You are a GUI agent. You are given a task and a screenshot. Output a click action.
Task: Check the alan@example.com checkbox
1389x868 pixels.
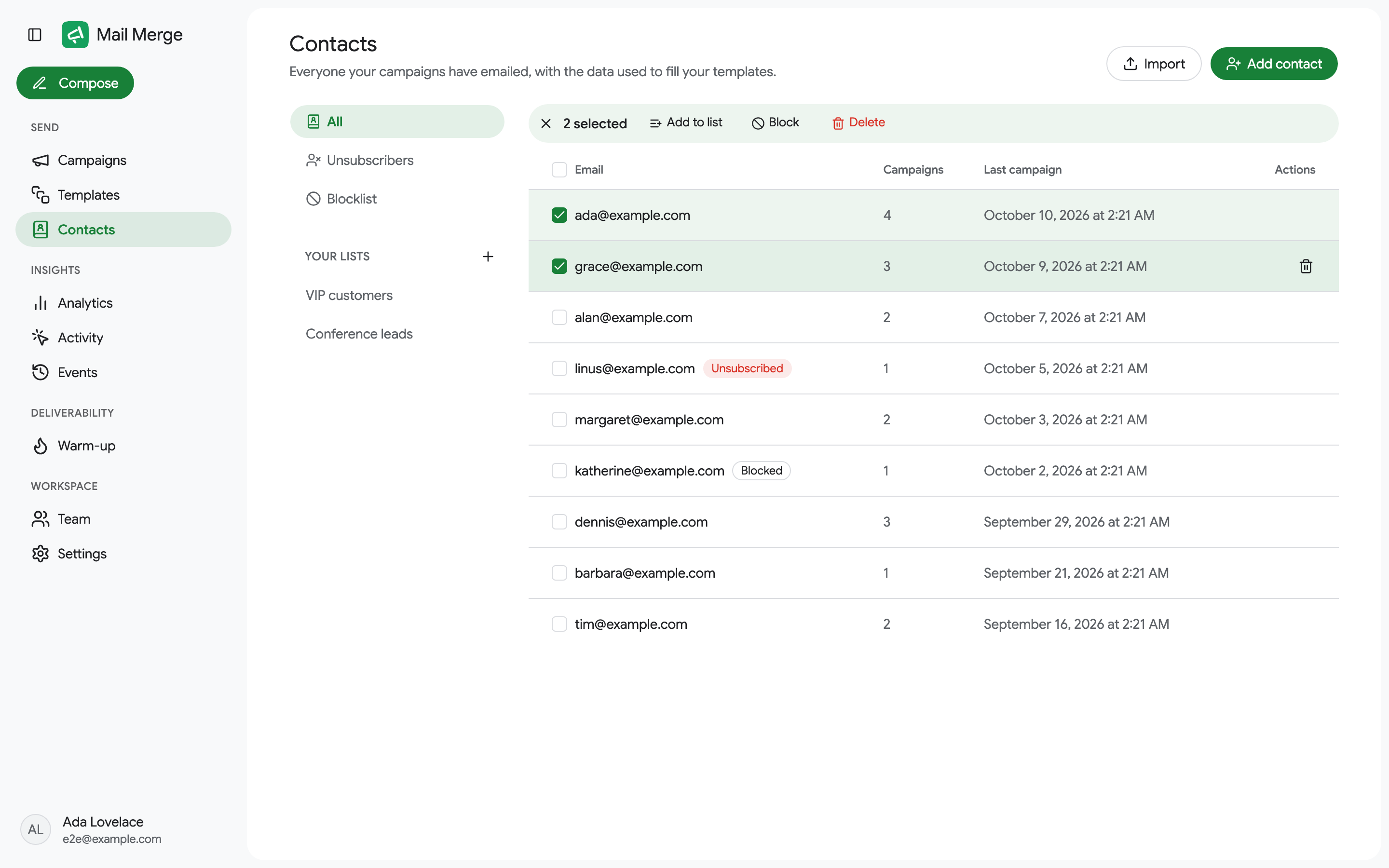pyautogui.click(x=559, y=317)
